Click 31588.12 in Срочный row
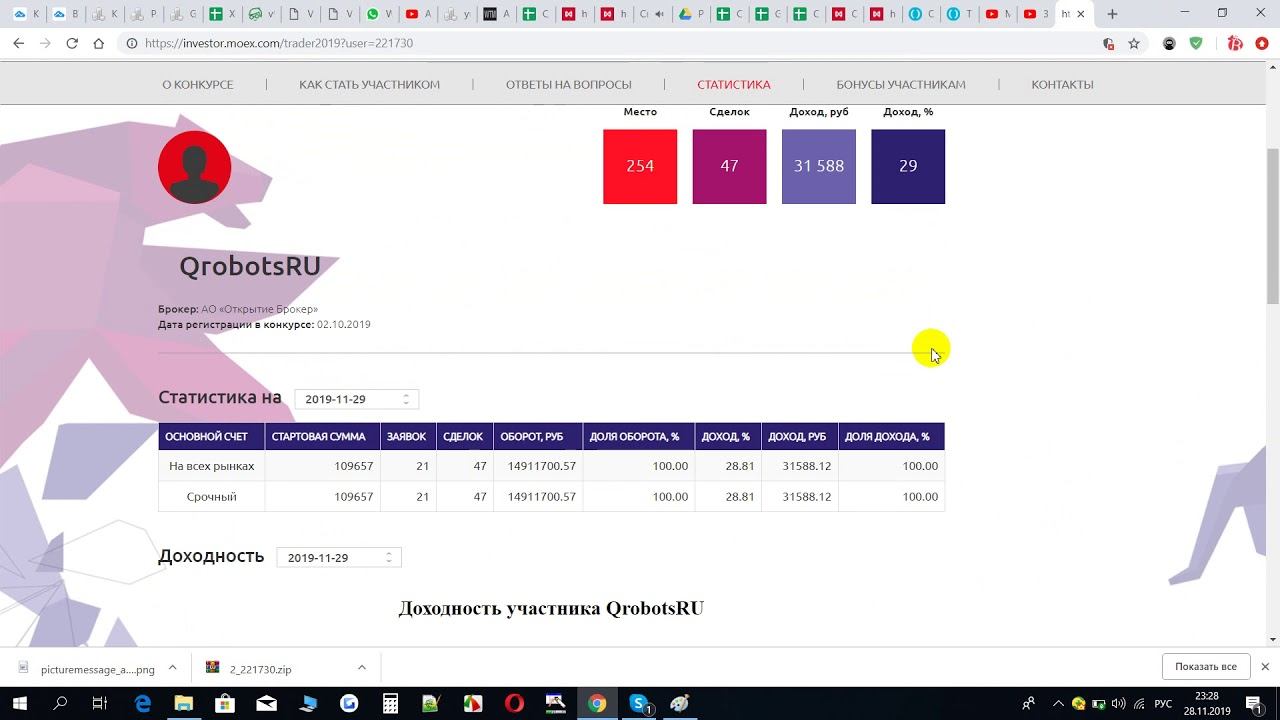Viewport: 1280px width, 720px height. click(x=807, y=497)
